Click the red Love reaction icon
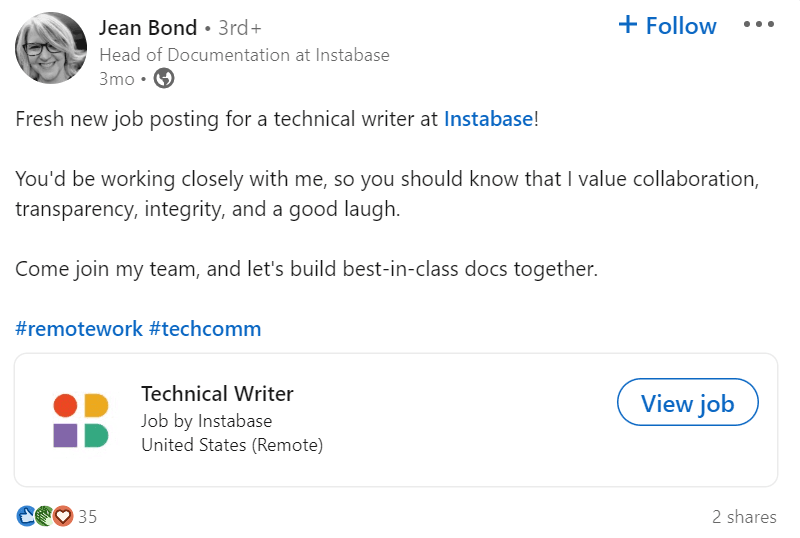The image size is (800, 538). [62, 516]
